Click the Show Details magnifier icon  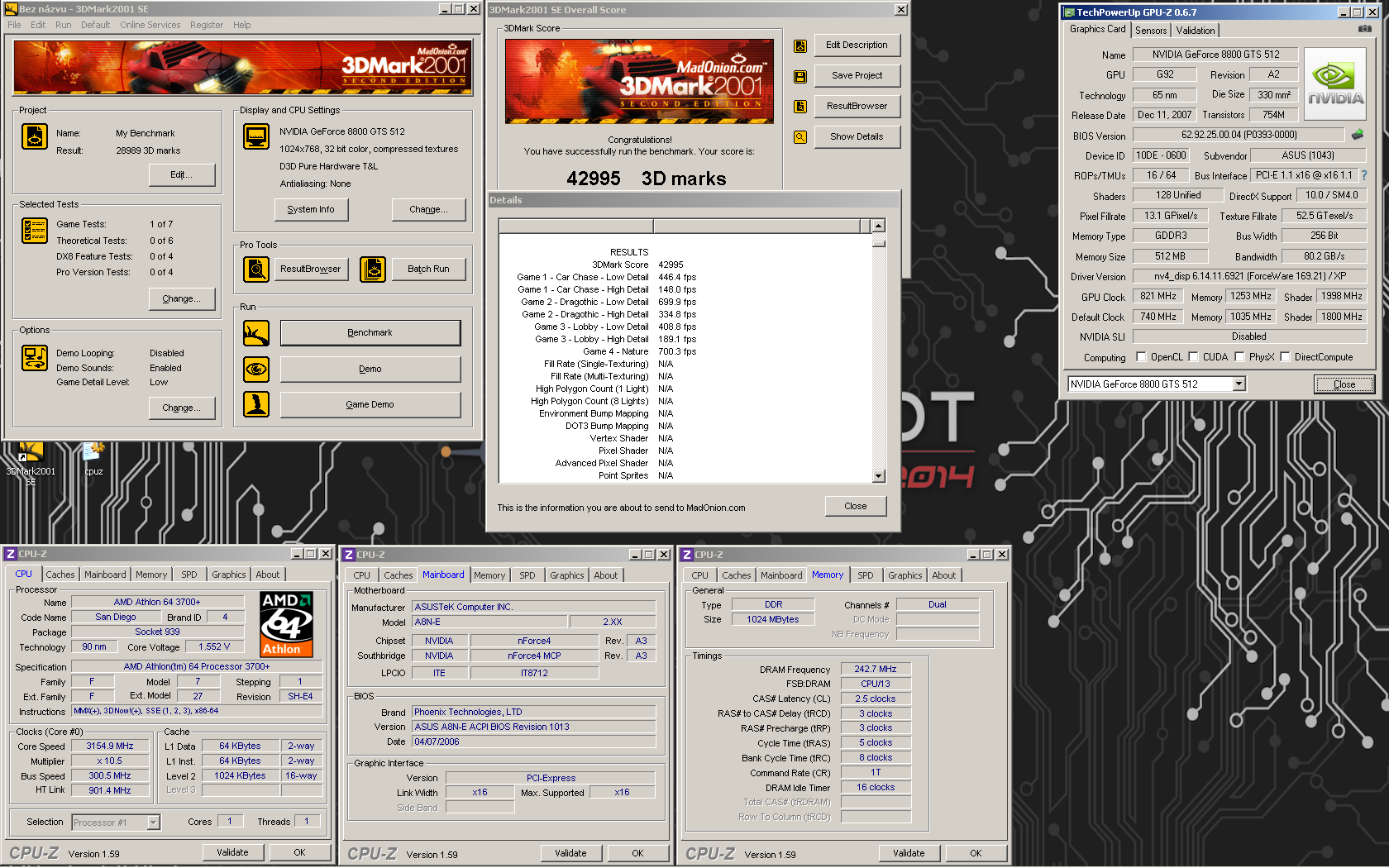click(x=800, y=137)
